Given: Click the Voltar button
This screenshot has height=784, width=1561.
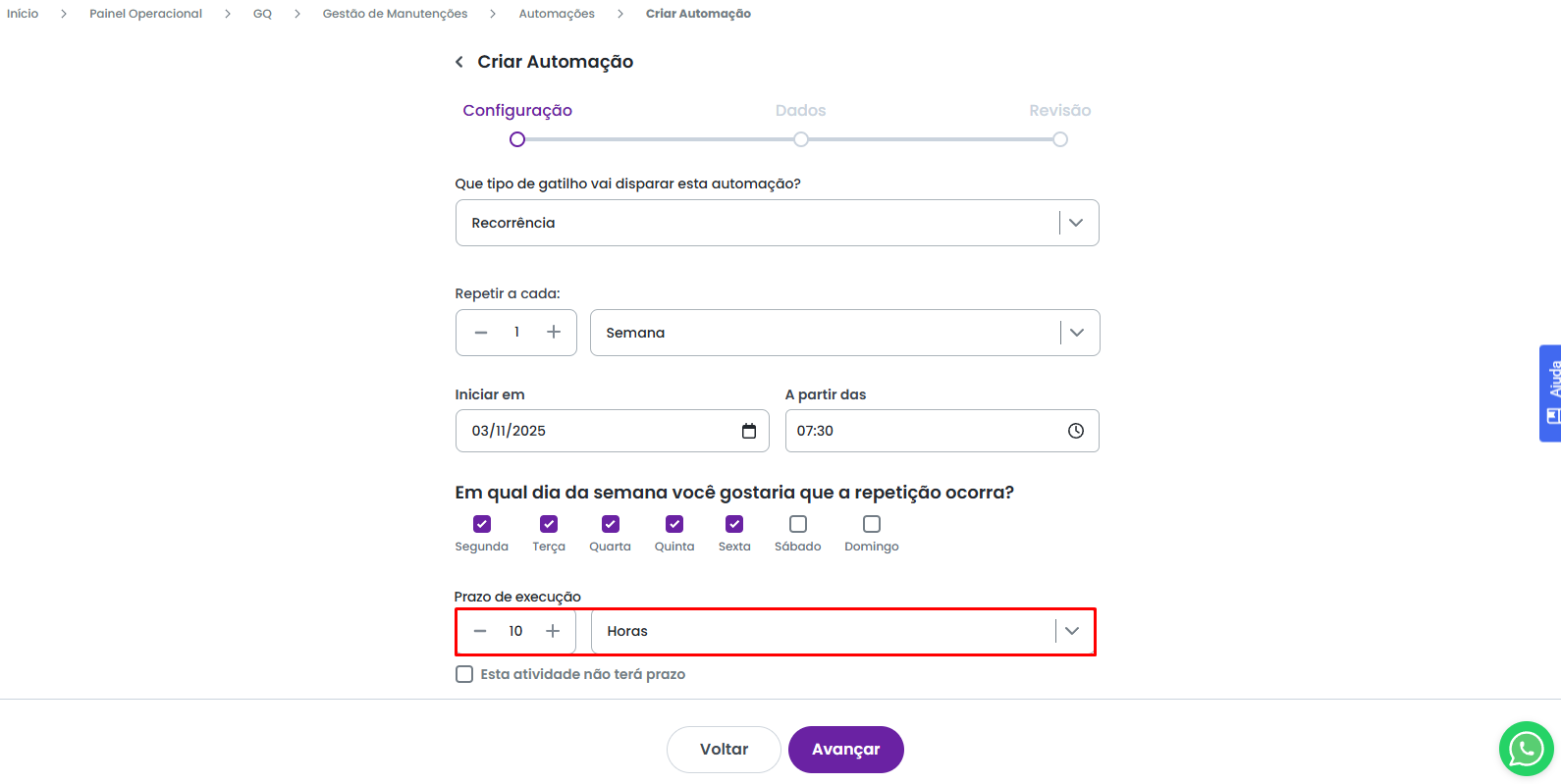Looking at the screenshot, I should coord(724,750).
